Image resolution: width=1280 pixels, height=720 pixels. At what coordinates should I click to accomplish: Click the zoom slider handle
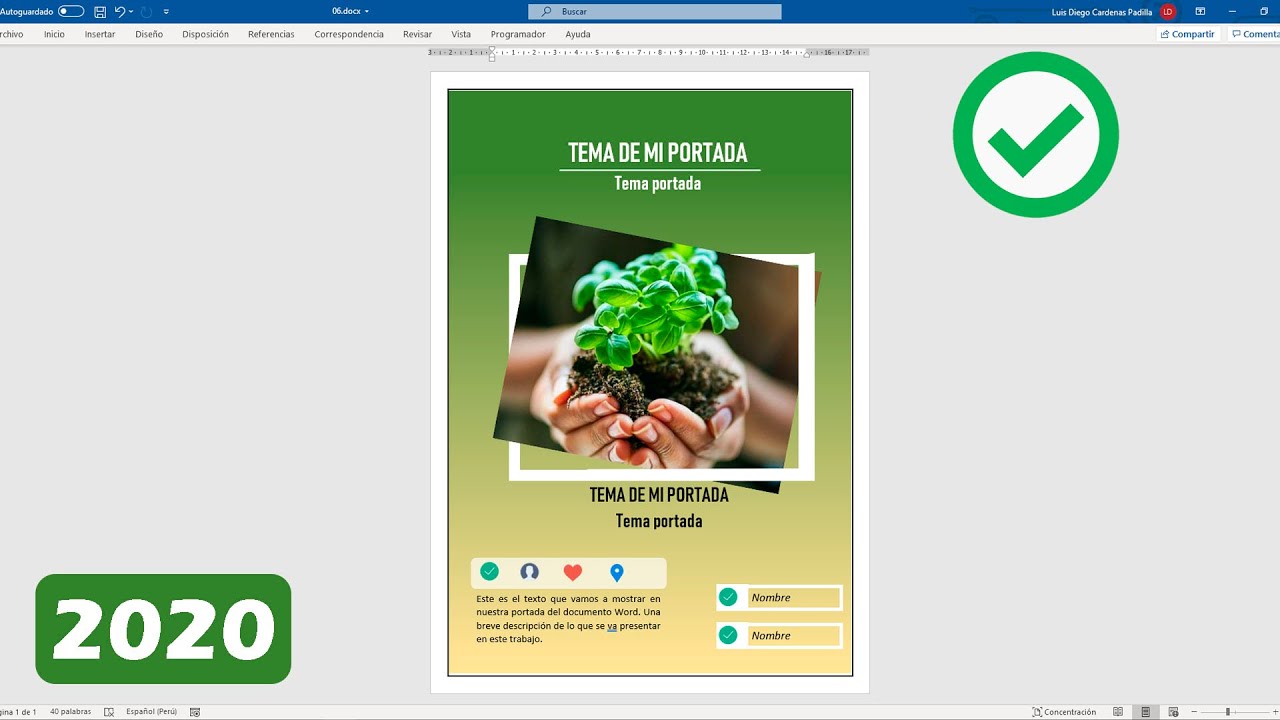coord(1228,712)
